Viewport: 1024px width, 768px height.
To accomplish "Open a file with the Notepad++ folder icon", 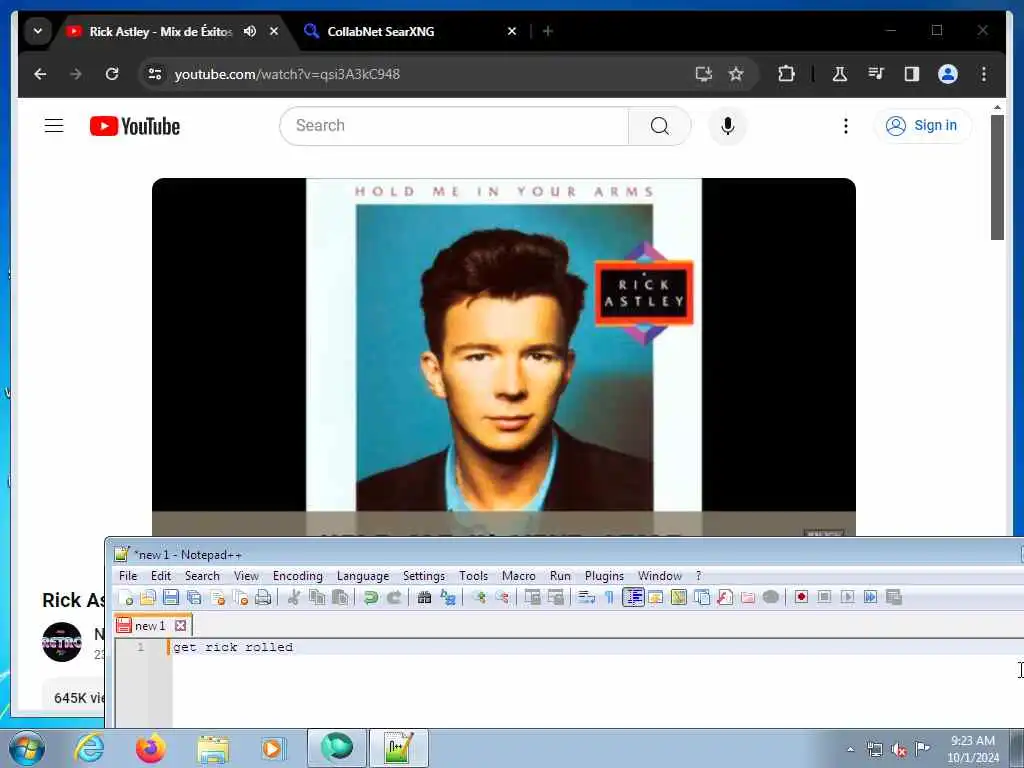I will point(148,598).
